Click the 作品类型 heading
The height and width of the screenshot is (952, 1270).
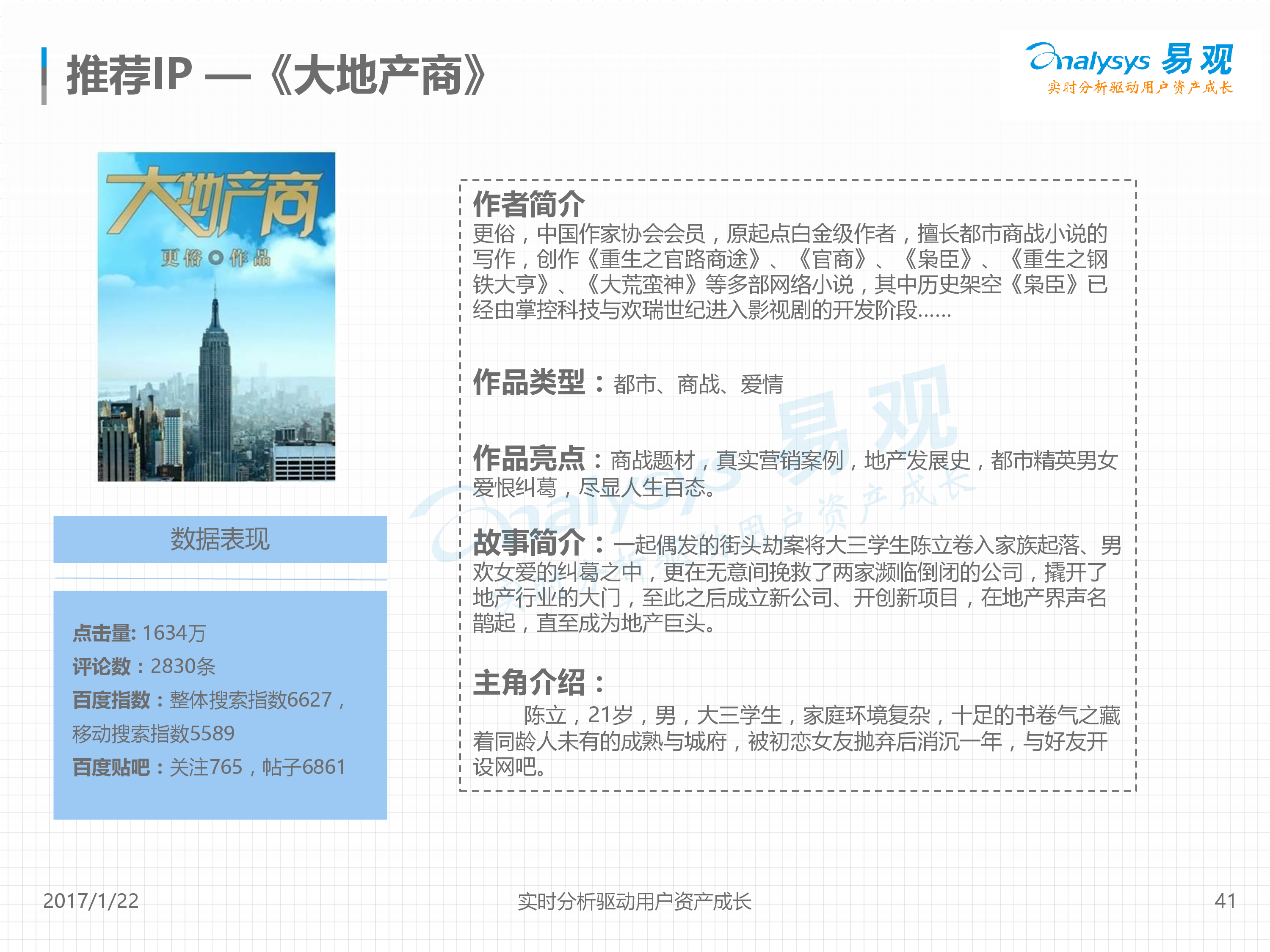point(529,382)
